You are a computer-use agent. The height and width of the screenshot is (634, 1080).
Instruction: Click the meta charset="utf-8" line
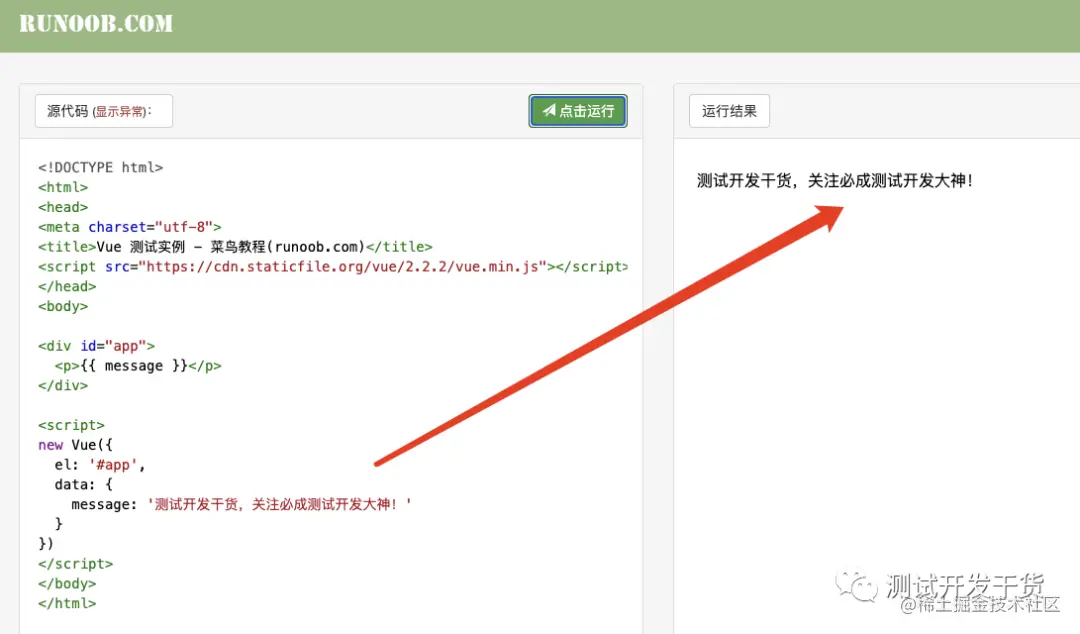(129, 227)
